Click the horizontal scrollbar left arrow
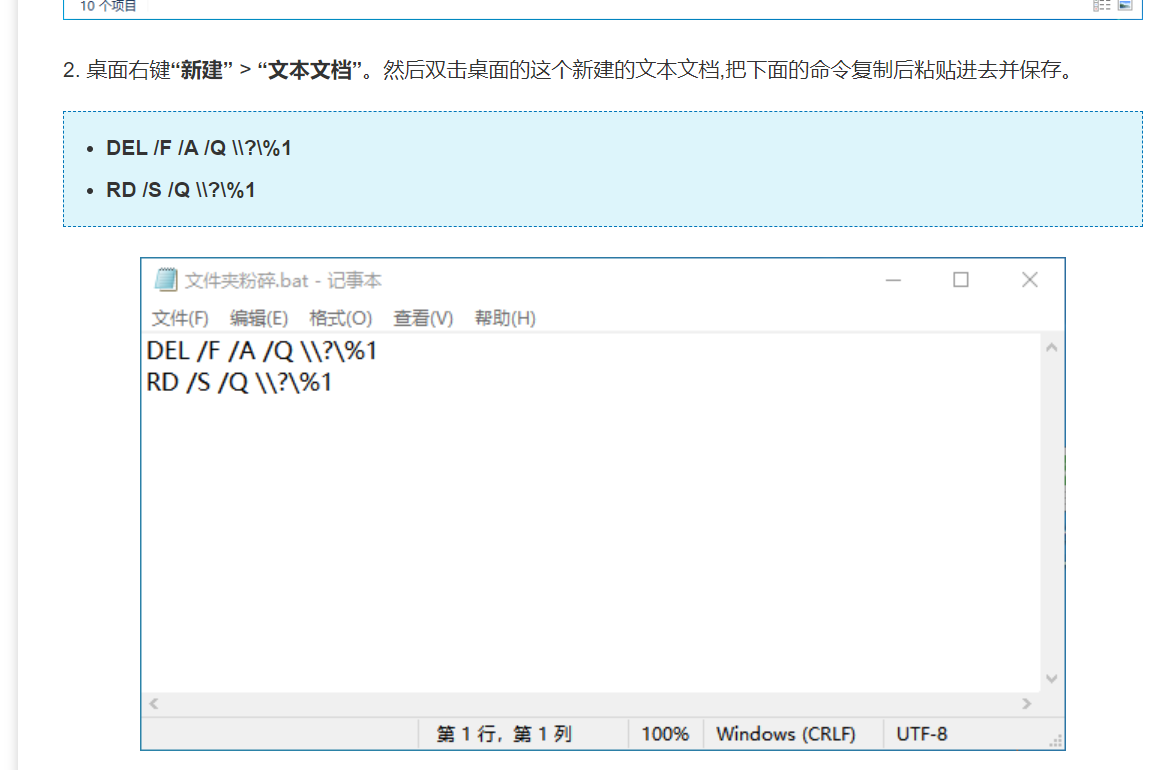Screen dimensions: 1162x770 (154, 704)
